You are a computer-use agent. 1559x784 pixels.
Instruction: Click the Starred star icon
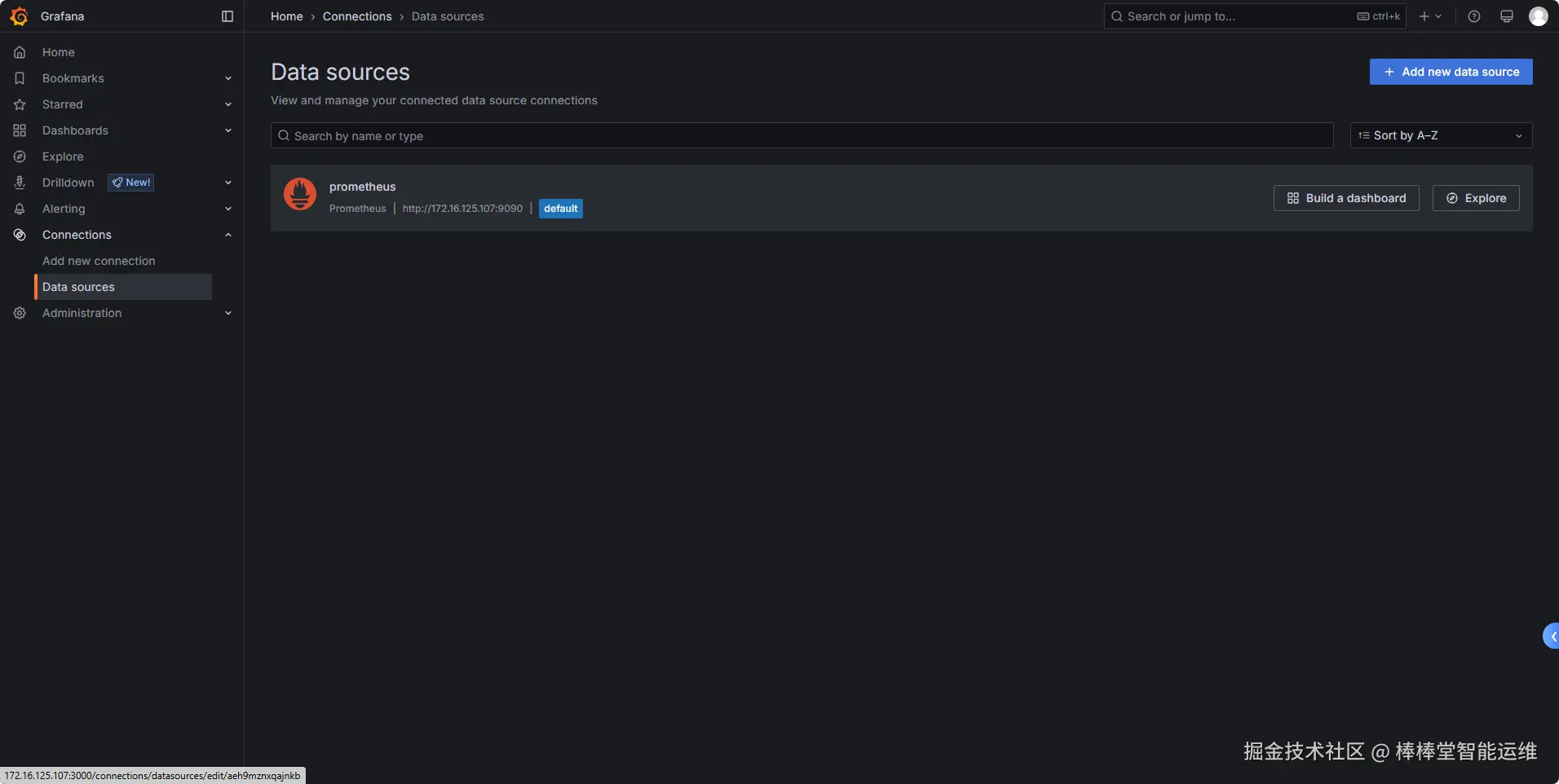click(x=20, y=104)
